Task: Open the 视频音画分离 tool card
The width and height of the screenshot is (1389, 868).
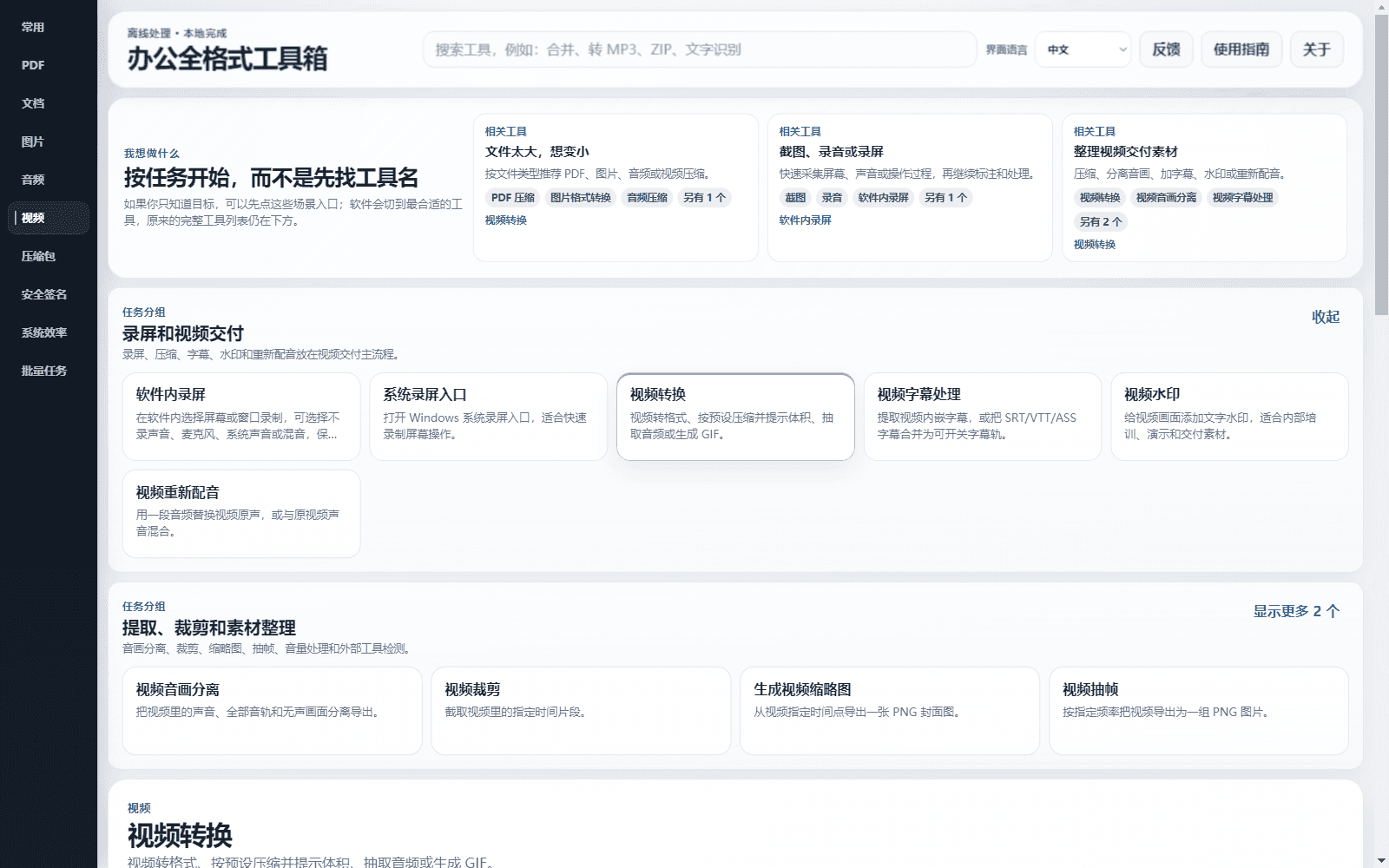Action: click(273, 711)
